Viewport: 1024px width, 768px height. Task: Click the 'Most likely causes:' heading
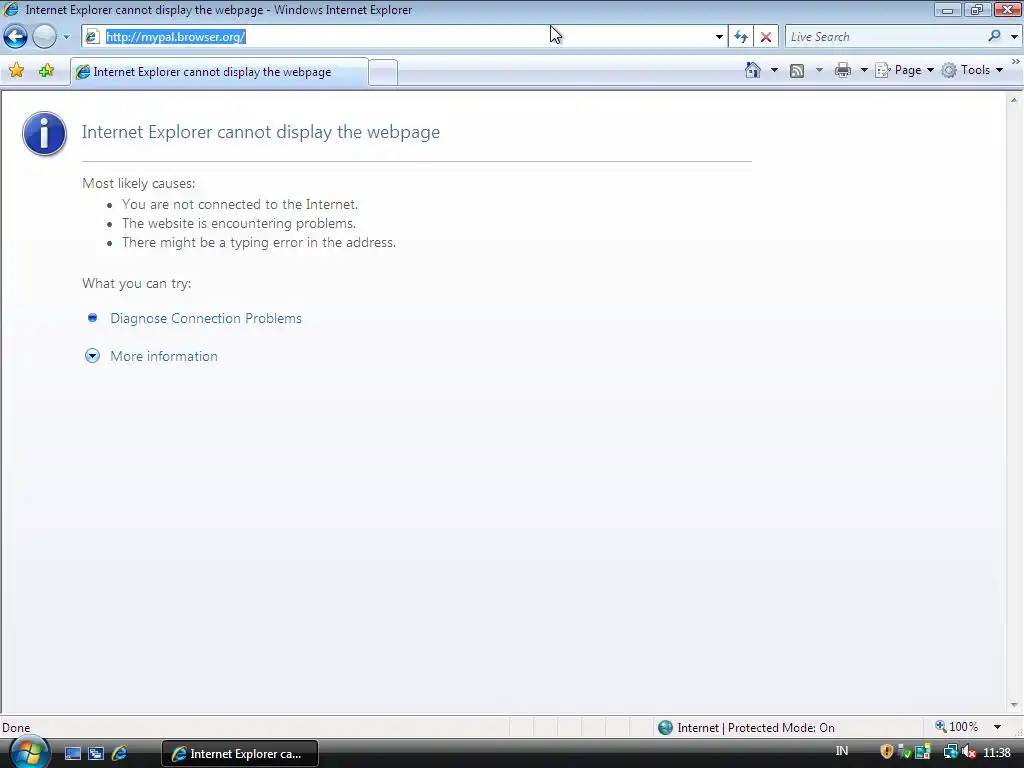(x=138, y=184)
